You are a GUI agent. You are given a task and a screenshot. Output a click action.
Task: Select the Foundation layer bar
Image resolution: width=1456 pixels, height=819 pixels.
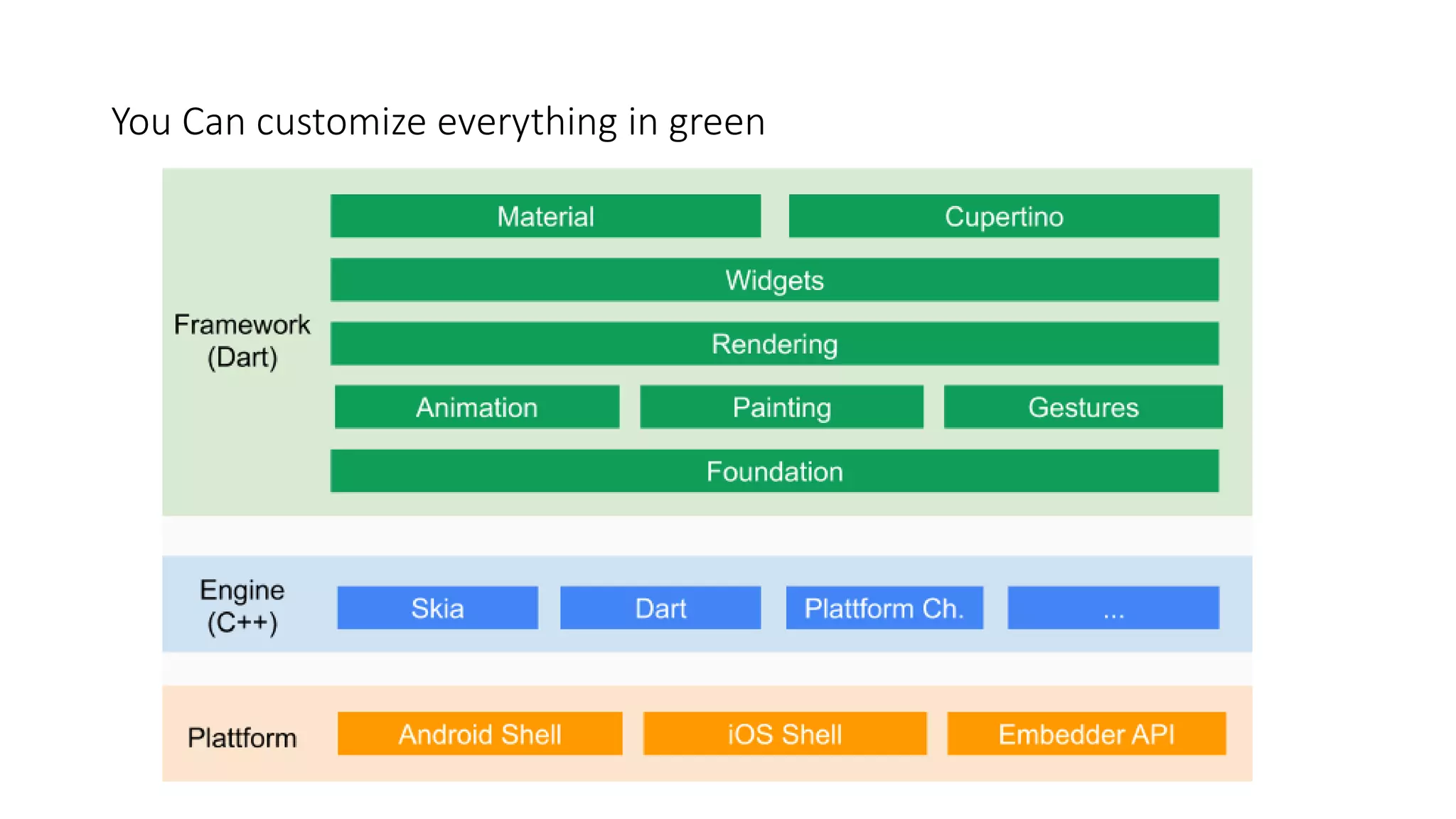774,471
